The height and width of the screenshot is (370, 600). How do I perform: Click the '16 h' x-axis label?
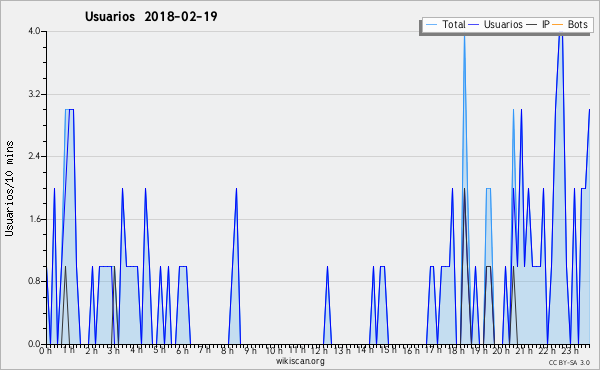[411, 350]
